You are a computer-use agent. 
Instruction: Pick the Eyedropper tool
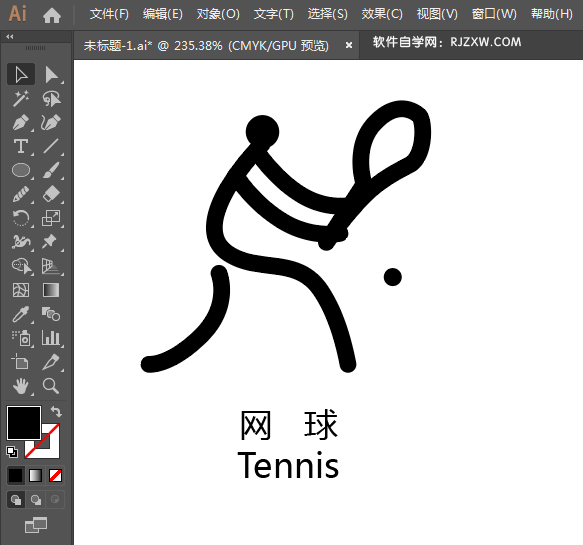[21, 315]
